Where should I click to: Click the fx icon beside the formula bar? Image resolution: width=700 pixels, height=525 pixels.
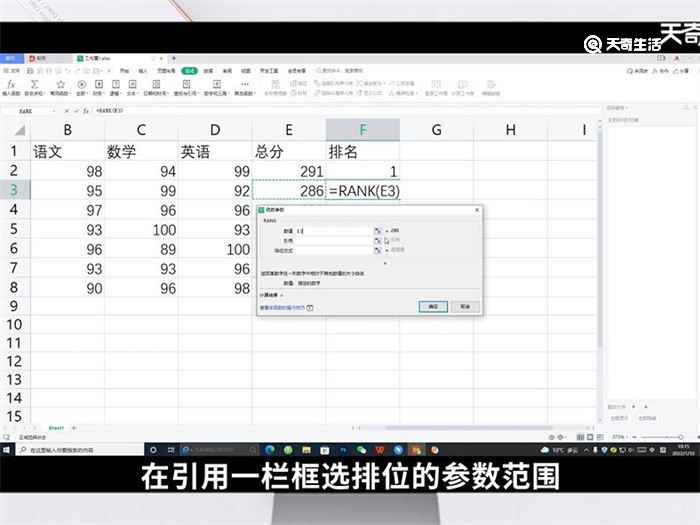click(x=86, y=110)
